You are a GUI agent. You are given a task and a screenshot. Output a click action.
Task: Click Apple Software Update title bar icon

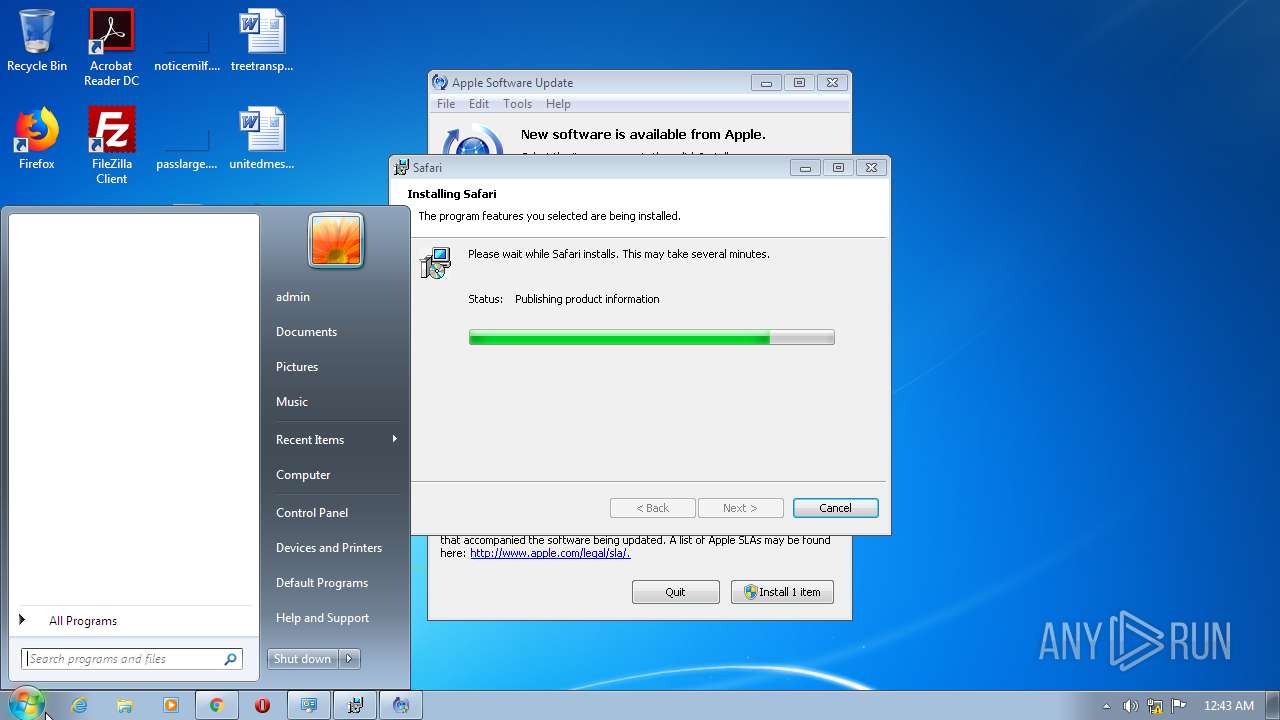tap(439, 83)
